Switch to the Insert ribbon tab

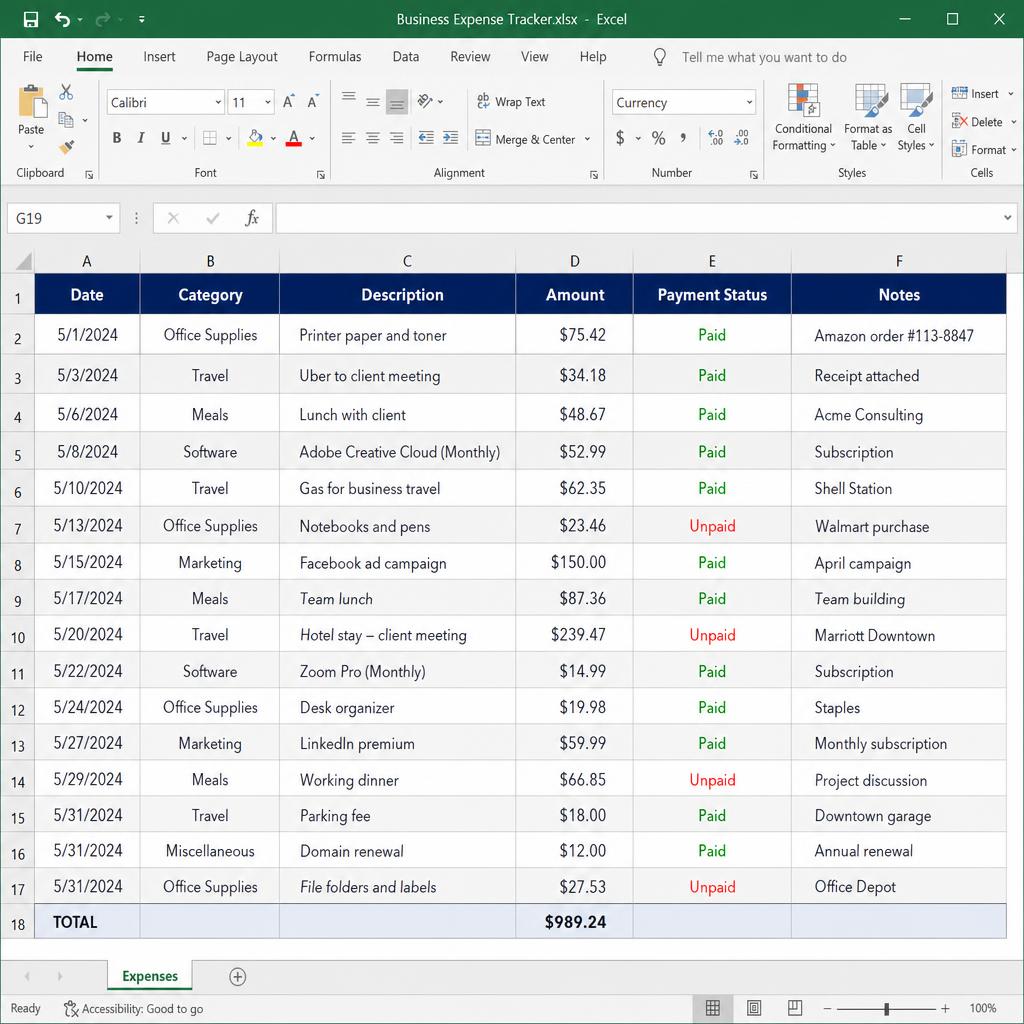(x=159, y=57)
